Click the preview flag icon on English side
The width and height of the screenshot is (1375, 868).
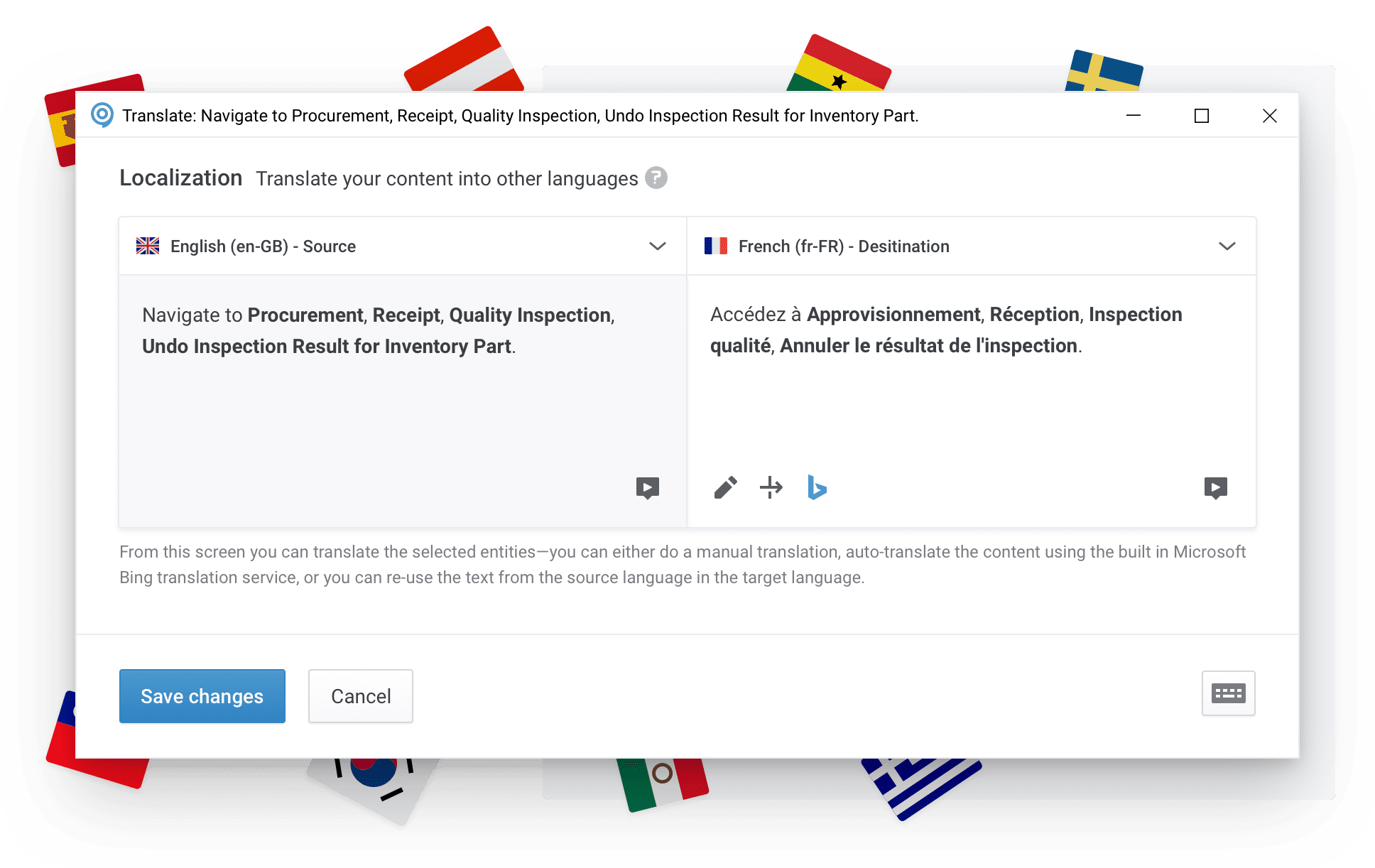[648, 489]
